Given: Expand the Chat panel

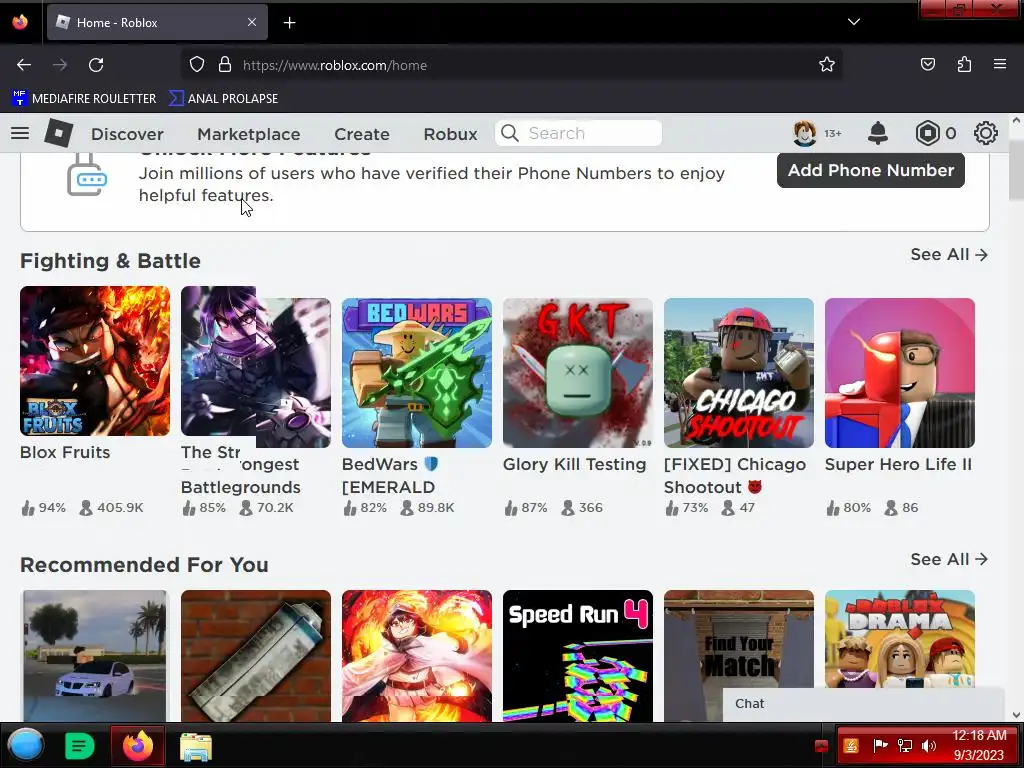Looking at the screenshot, I should coord(863,704).
